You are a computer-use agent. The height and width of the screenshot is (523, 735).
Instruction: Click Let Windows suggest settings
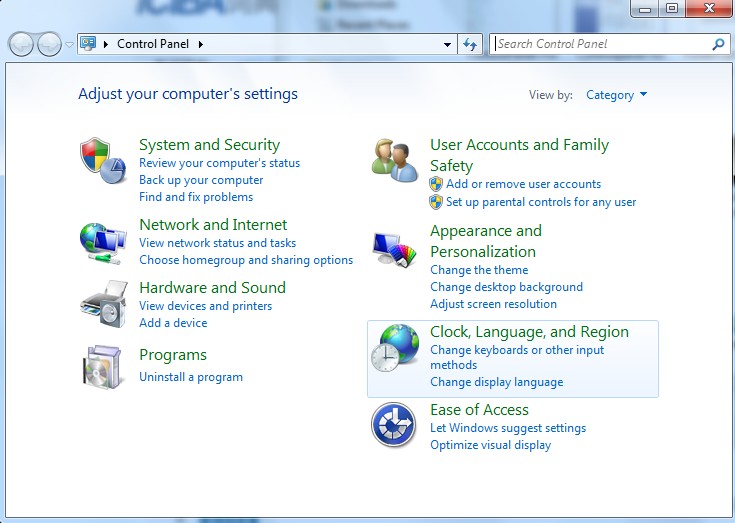click(x=508, y=428)
